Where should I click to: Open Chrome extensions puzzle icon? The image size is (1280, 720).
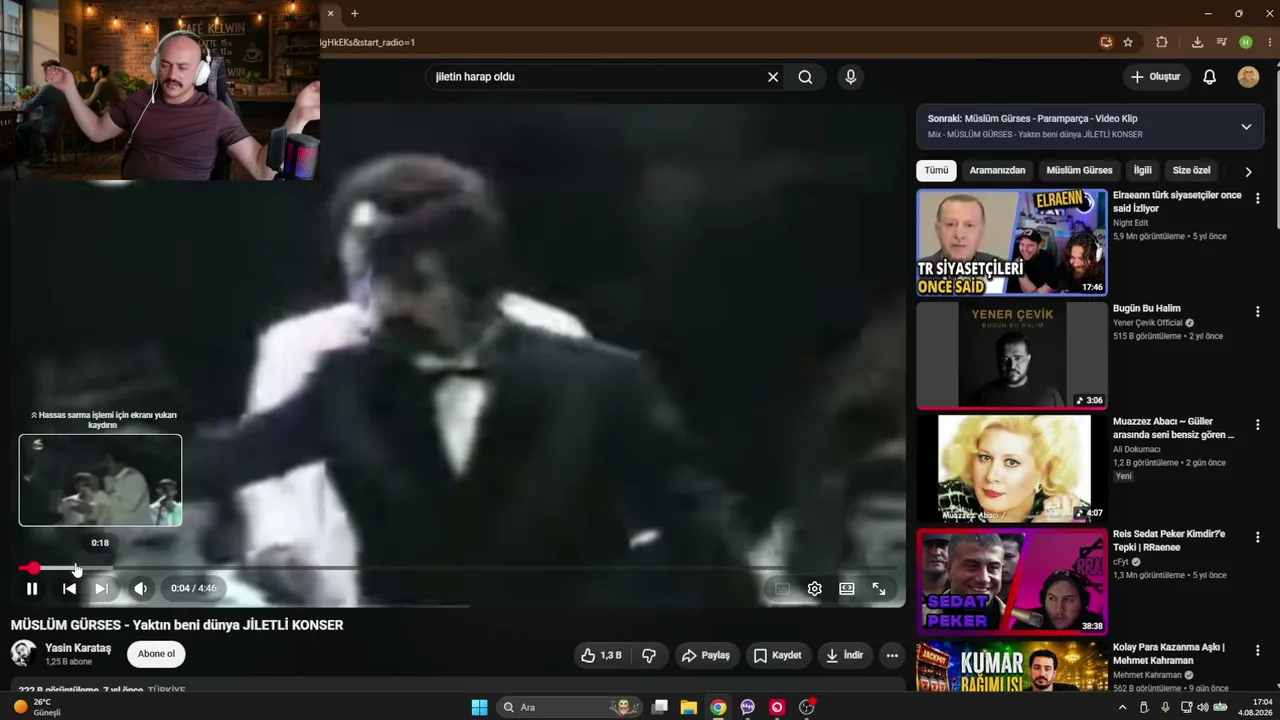tap(1162, 42)
